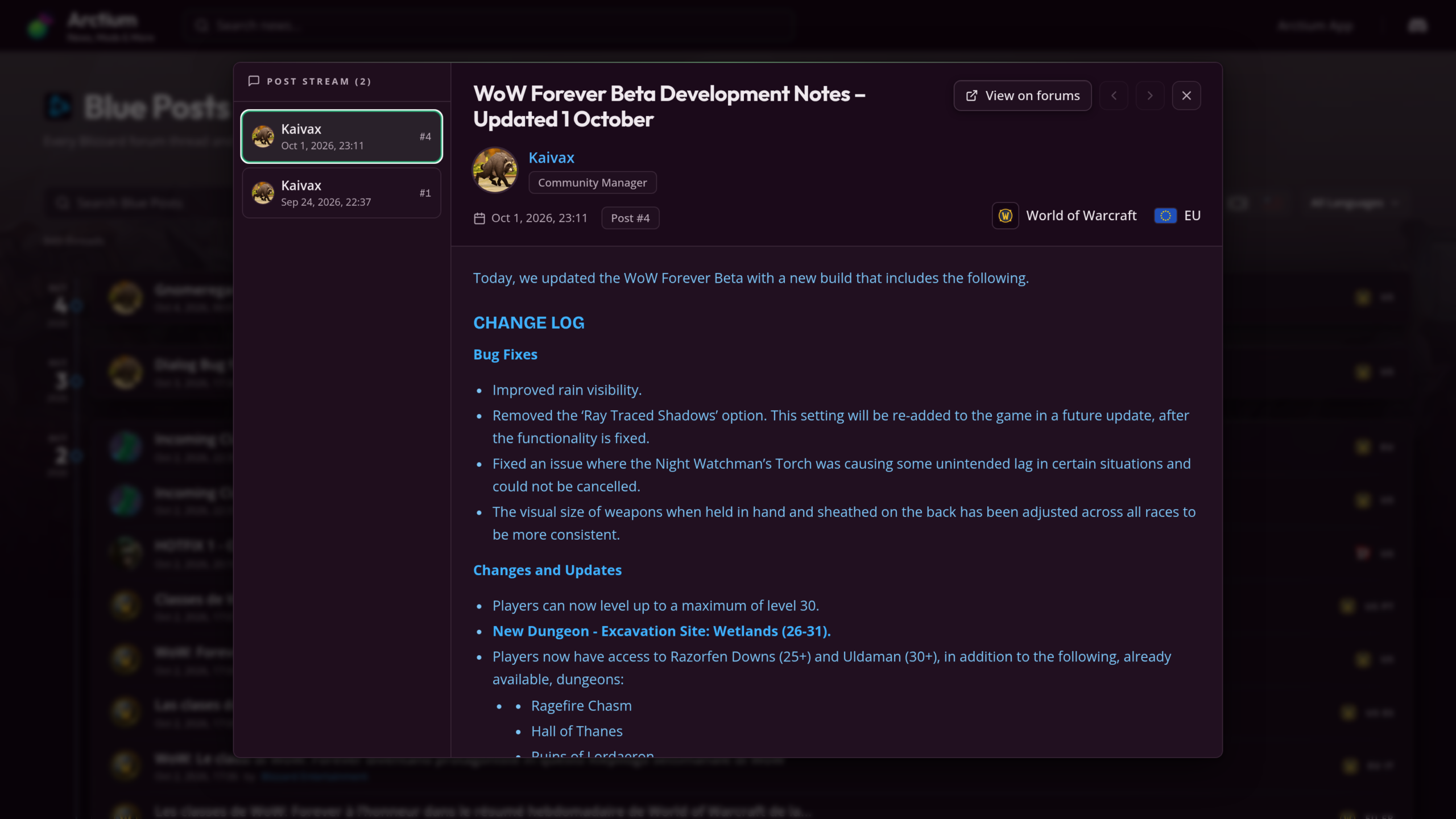Go to next post with right chevron
Viewport: 1456px width, 819px height.
click(1150, 96)
